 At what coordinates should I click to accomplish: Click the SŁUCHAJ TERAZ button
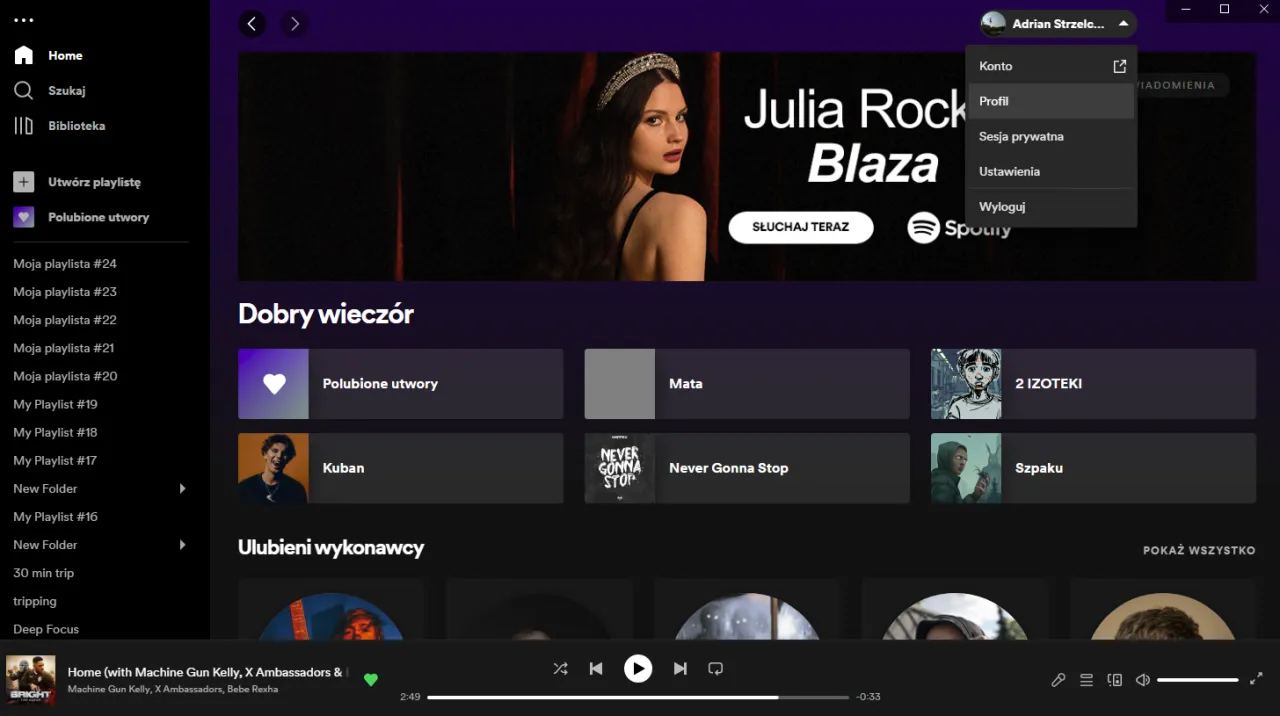pos(801,227)
